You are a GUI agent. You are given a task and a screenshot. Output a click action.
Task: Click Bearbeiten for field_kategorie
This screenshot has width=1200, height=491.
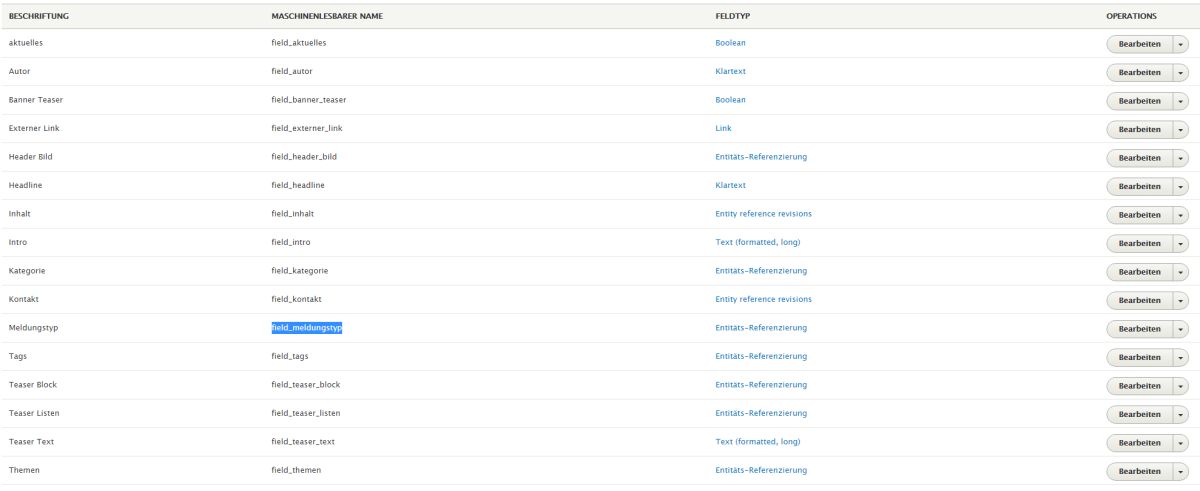(x=1139, y=272)
